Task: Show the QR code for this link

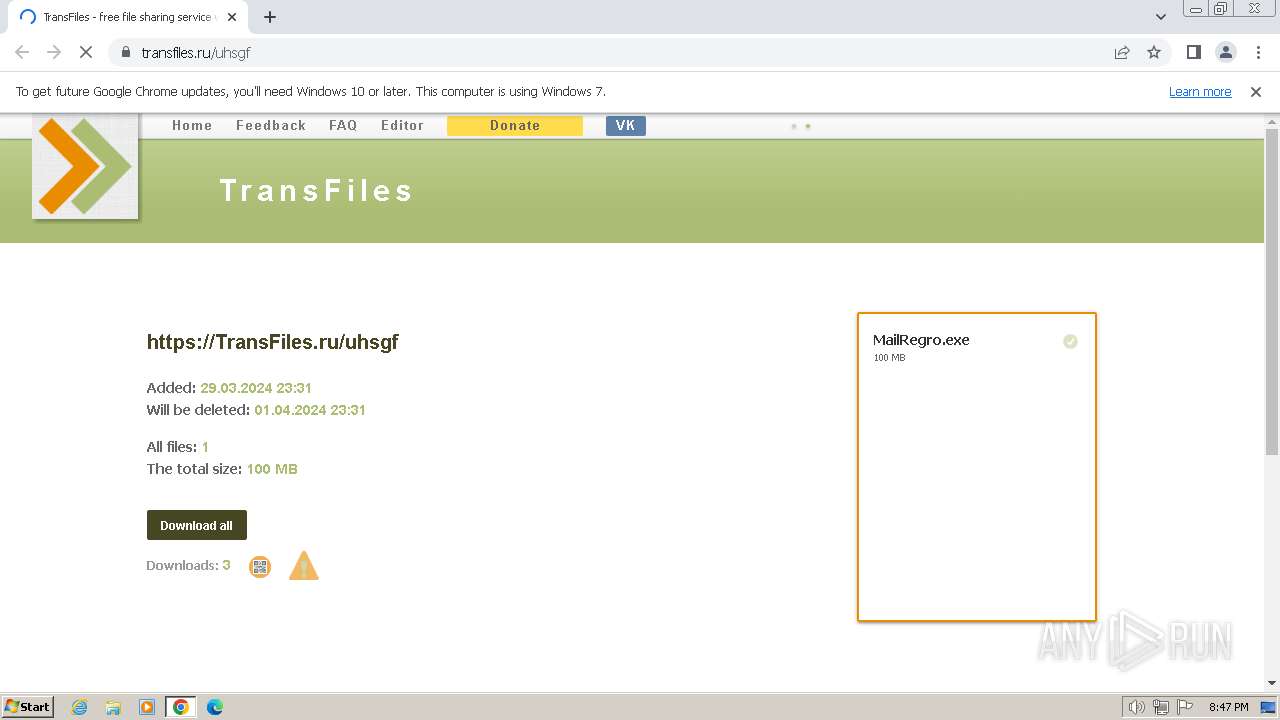Action: tap(260, 567)
